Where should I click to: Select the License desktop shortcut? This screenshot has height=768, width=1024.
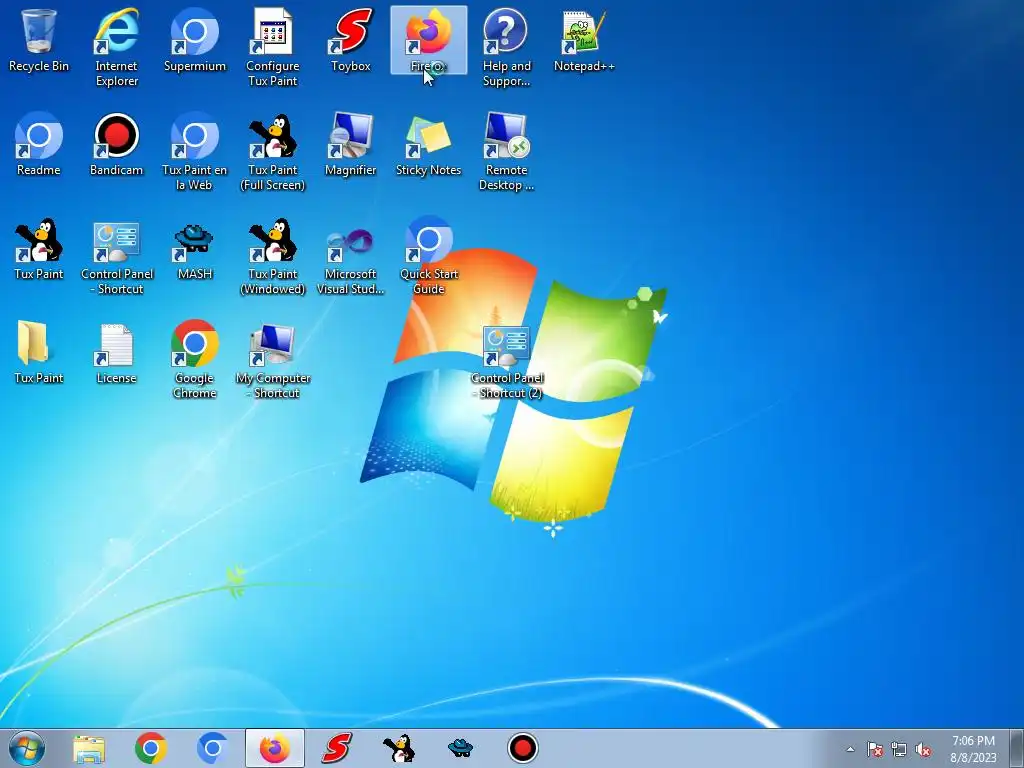pyautogui.click(x=116, y=353)
